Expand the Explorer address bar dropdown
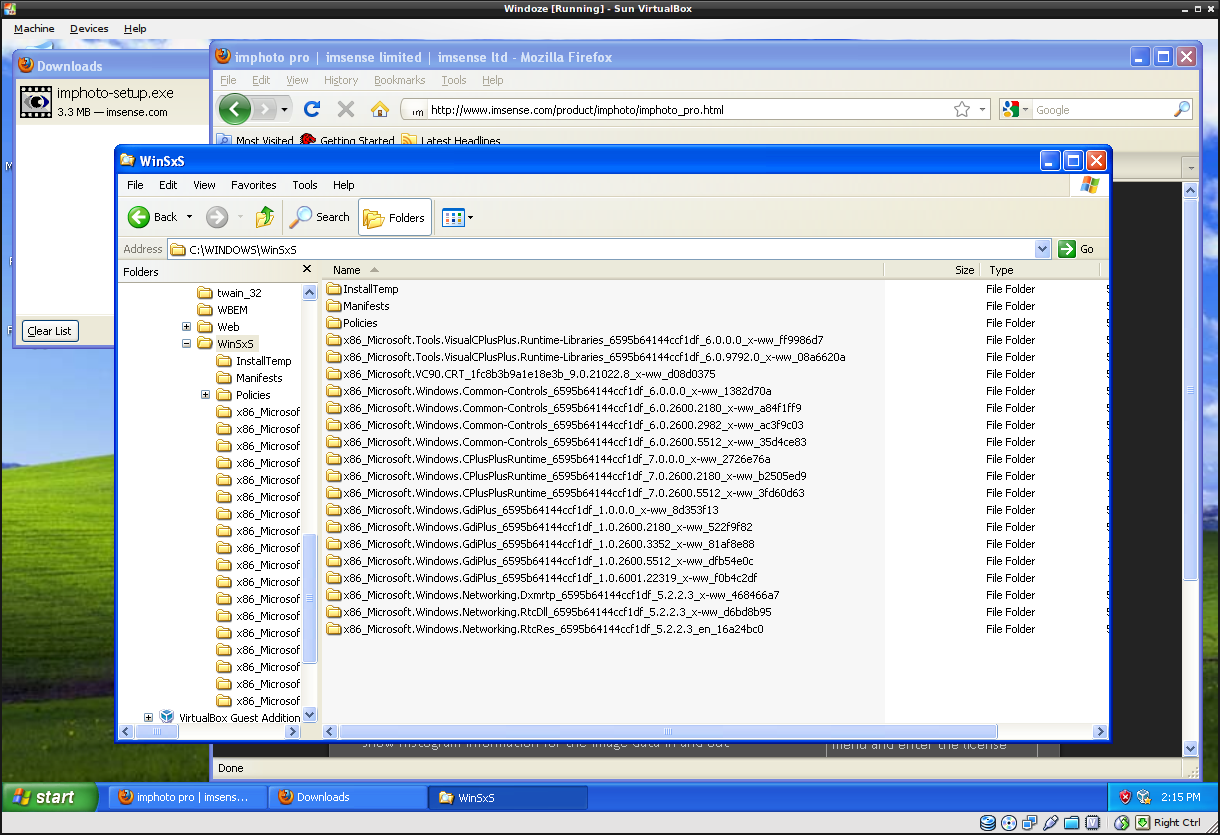This screenshot has height=835, width=1220. coord(1042,249)
